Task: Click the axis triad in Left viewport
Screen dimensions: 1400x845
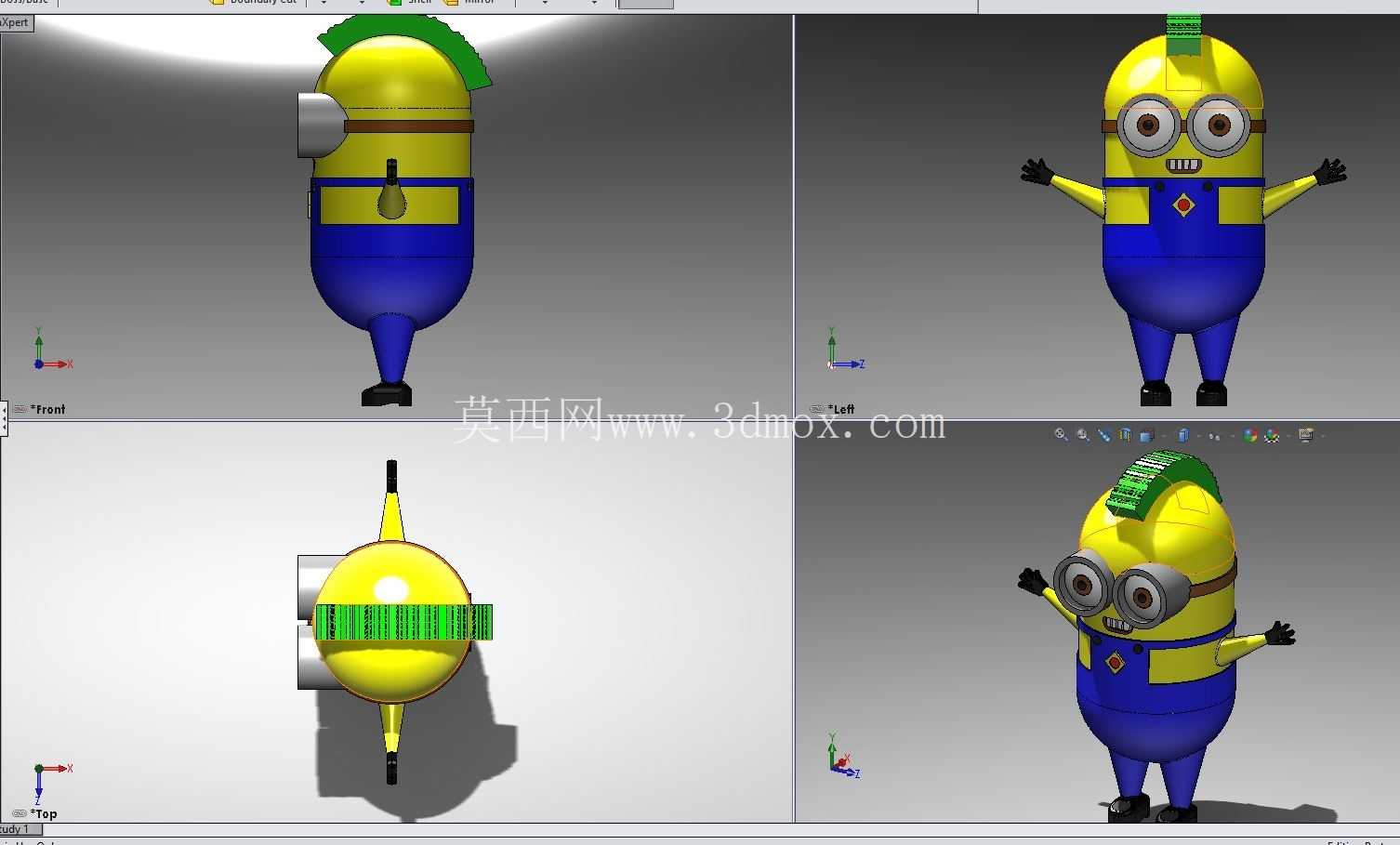Action: (845, 350)
